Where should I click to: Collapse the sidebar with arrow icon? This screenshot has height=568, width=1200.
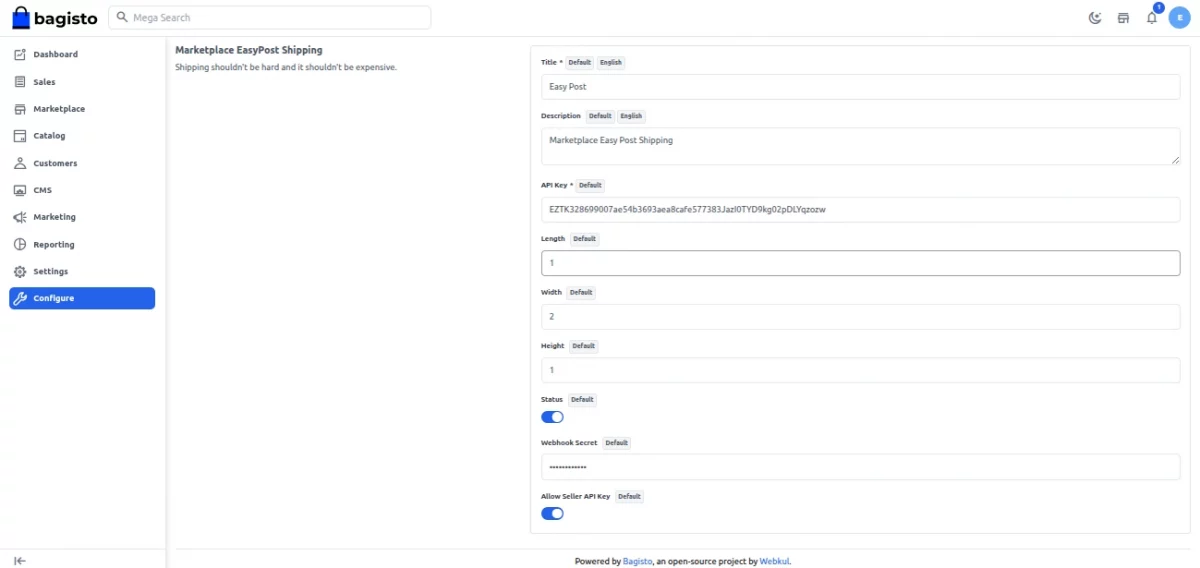click(20, 561)
